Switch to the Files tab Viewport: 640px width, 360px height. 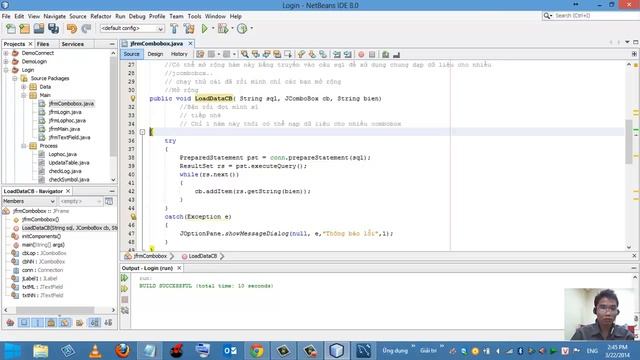coord(43,44)
